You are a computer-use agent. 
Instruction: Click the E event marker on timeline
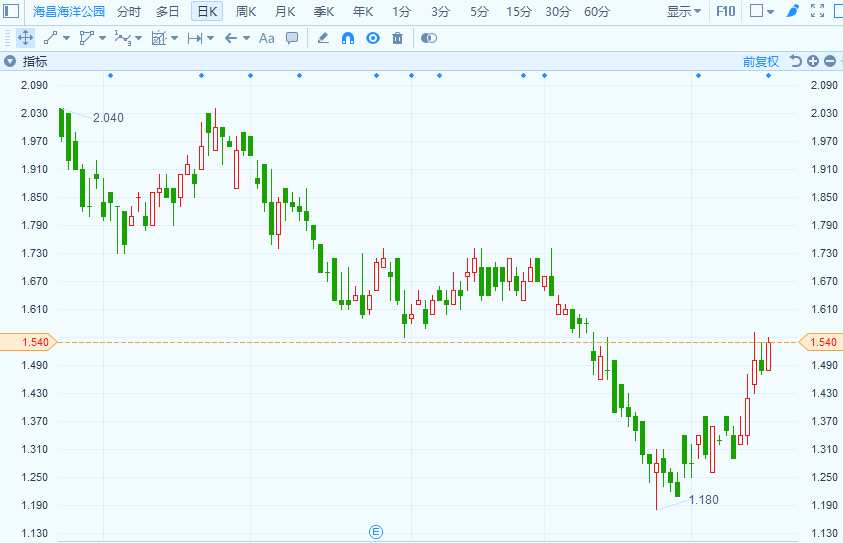tap(376, 532)
